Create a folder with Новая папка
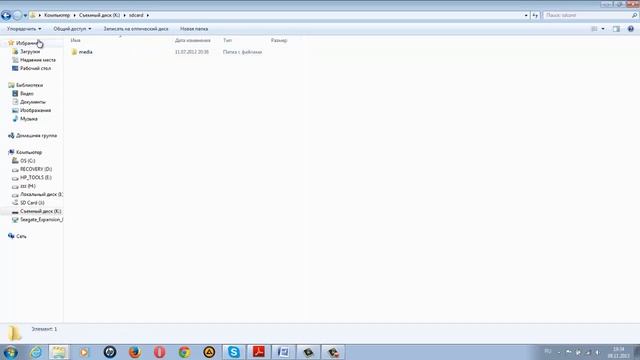The image size is (640, 360). coord(194,29)
